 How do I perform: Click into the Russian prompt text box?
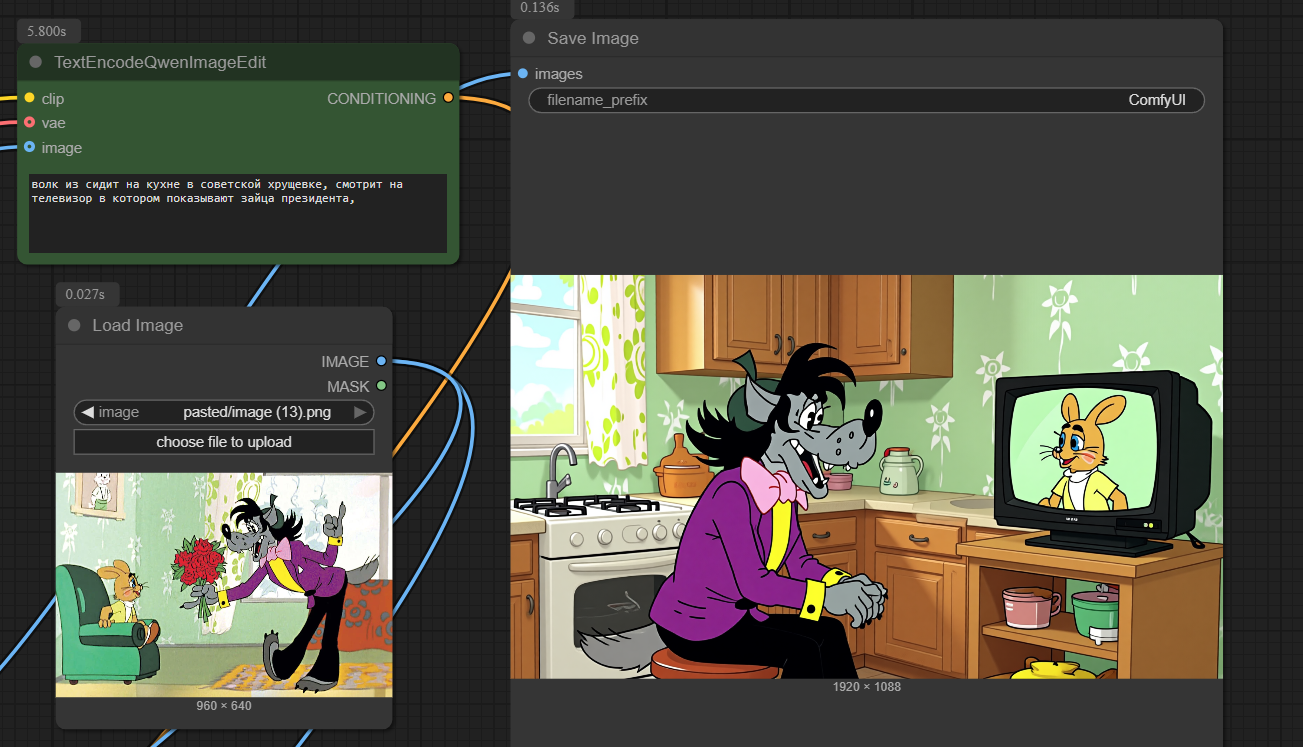238,213
